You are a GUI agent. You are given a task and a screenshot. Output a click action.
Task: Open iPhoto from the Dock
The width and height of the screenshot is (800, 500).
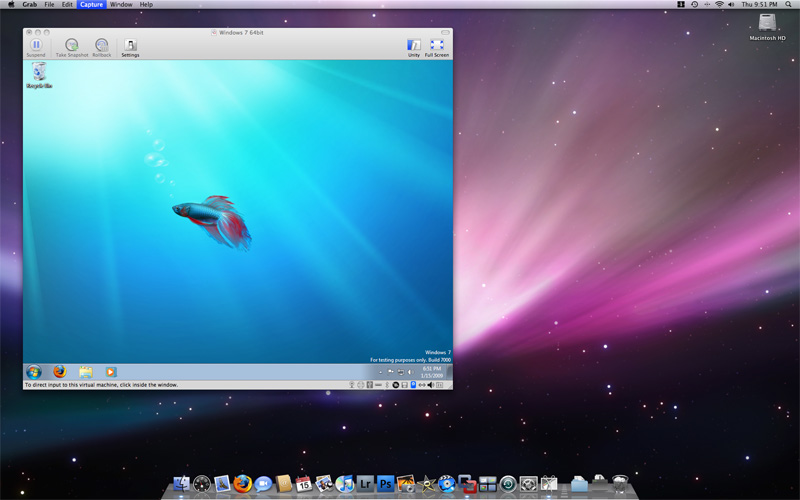(406, 484)
